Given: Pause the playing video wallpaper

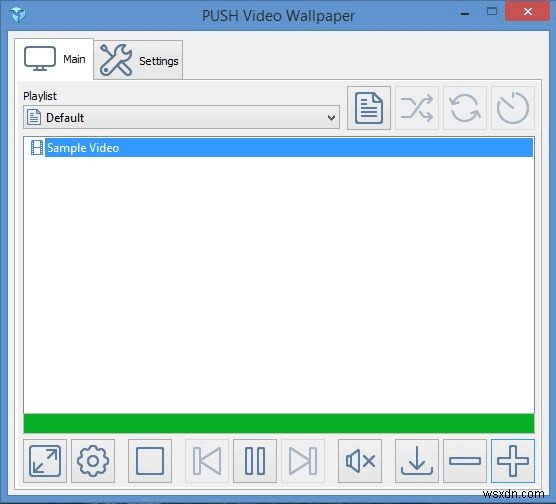Looking at the screenshot, I should (x=255, y=461).
